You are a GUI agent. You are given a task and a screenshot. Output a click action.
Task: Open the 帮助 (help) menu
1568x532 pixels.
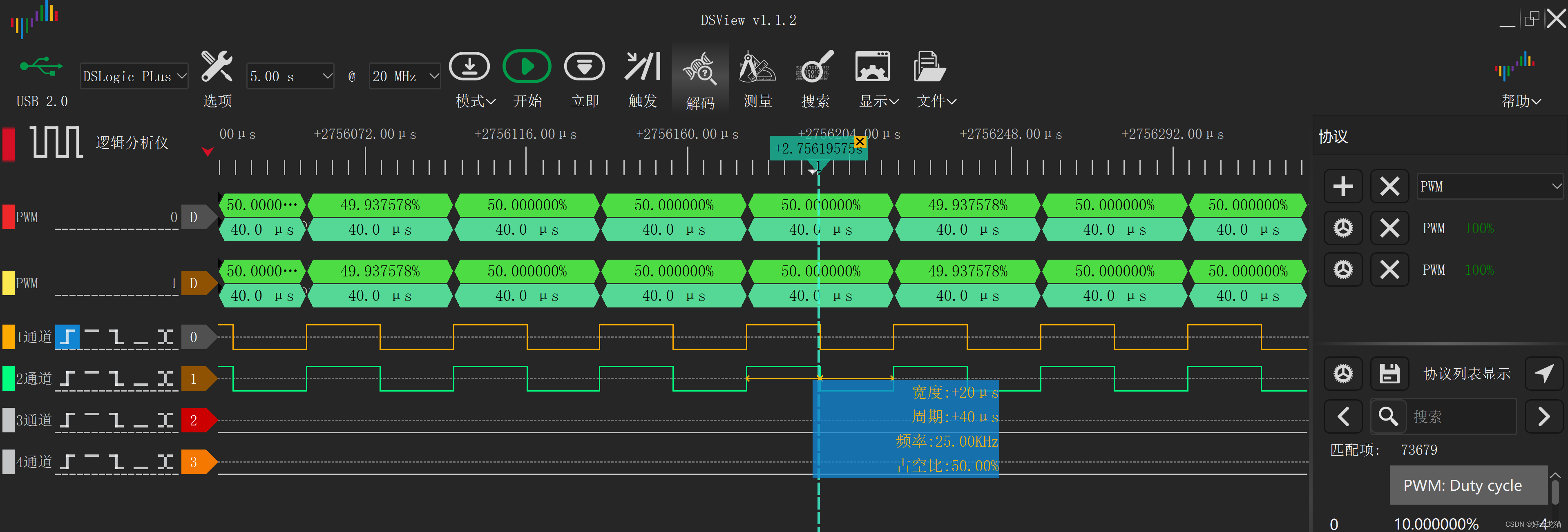click(x=1520, y=101)
